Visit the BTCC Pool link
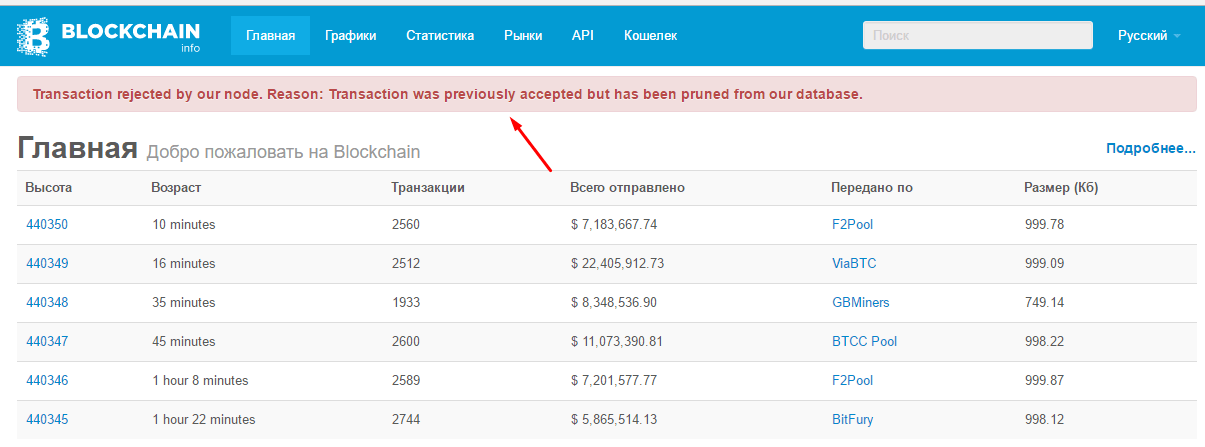 (x=864, y=341)
